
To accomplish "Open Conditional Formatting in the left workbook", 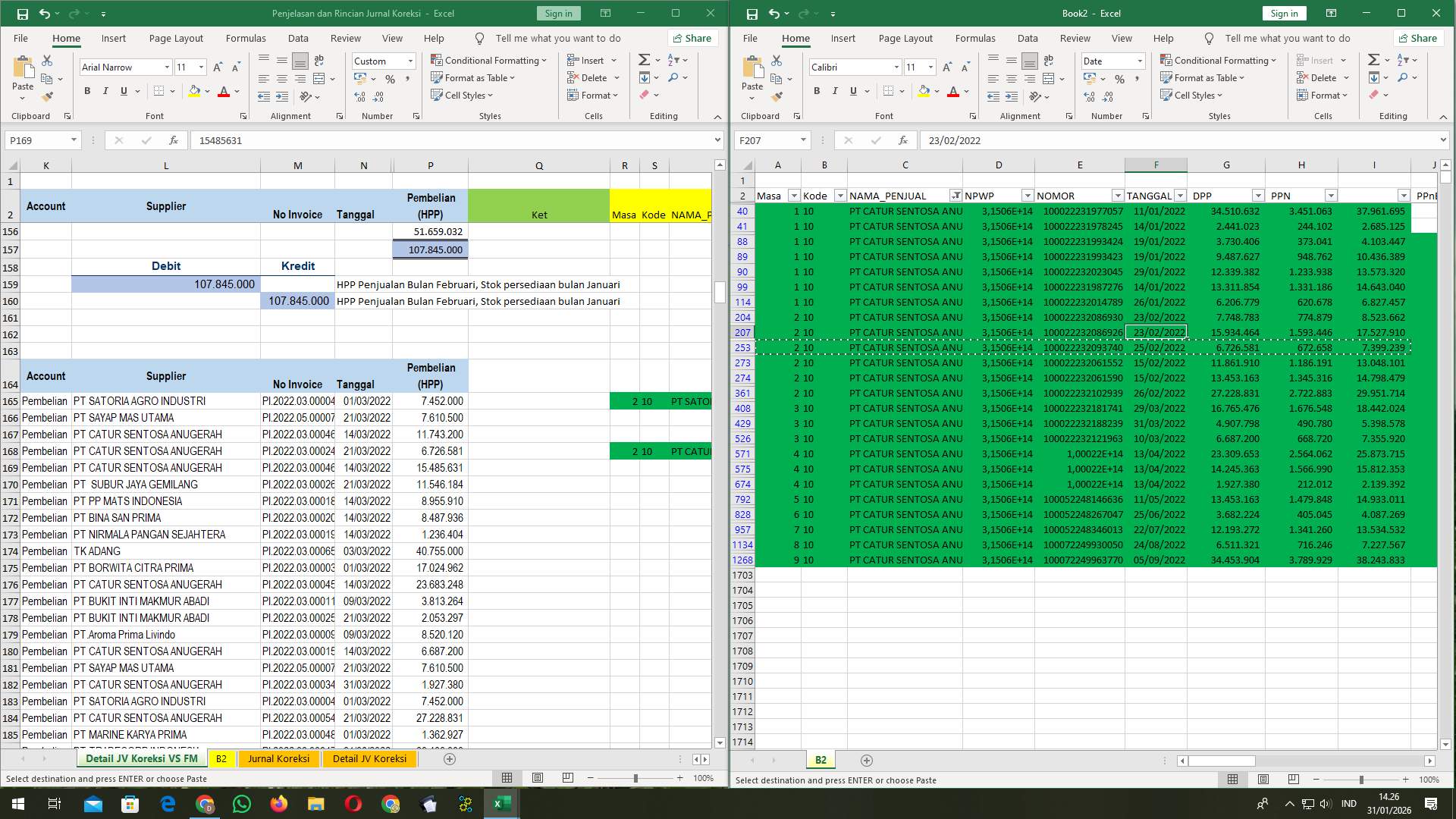I will pyautogui.click(x=489, y=60).
